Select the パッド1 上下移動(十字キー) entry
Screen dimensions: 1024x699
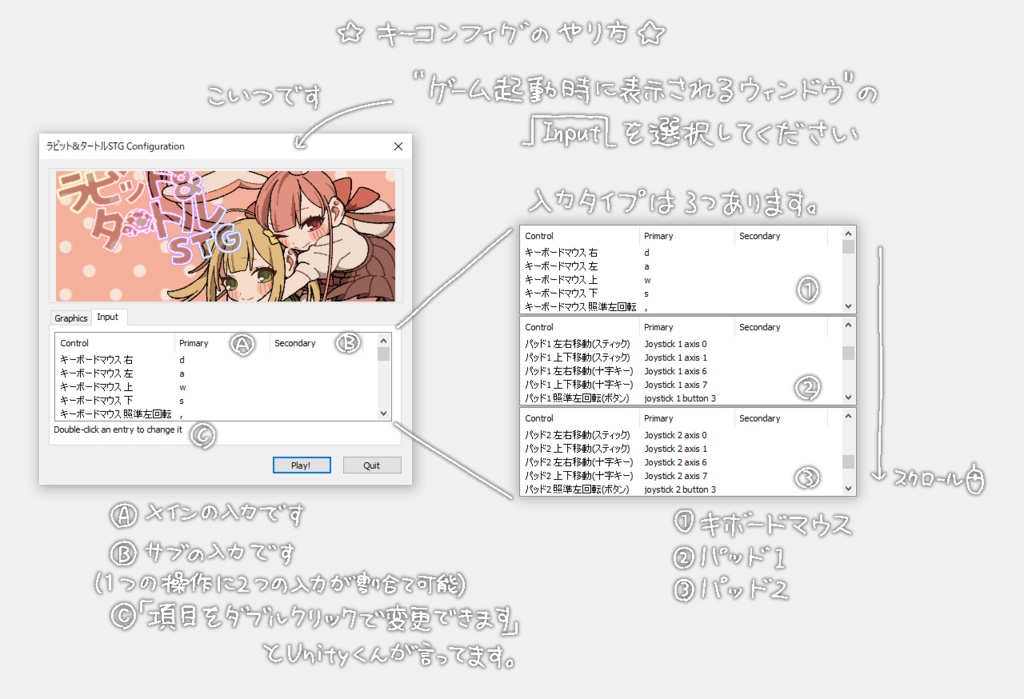(579, 385)
